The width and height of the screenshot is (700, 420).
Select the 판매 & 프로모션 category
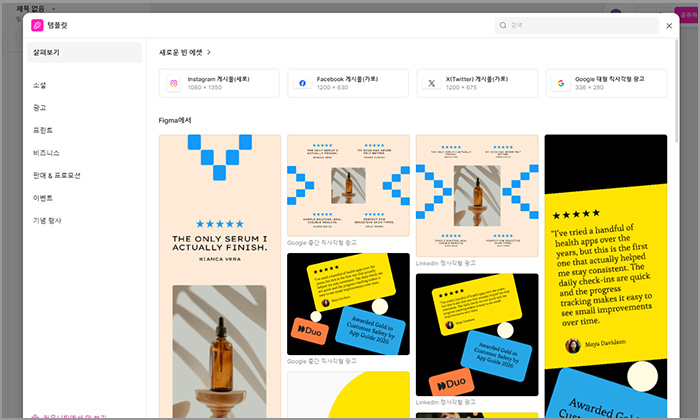56,175
